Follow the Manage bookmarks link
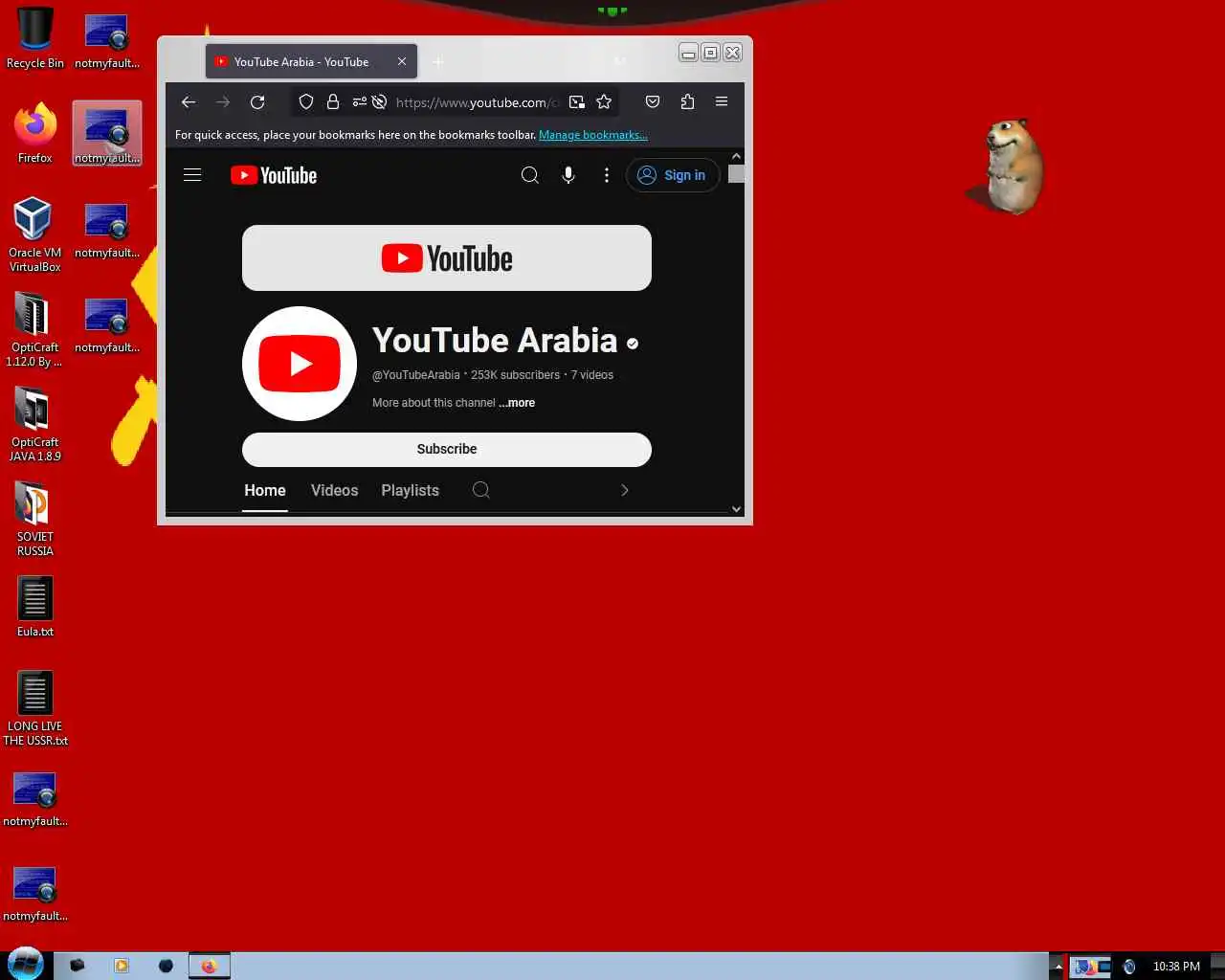 593,135
